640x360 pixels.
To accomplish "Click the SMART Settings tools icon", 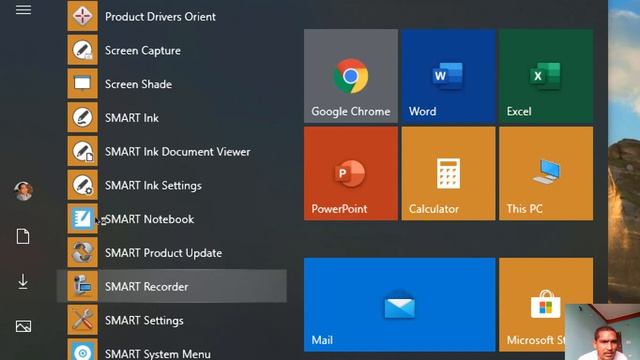I will [x=82, y=320].
